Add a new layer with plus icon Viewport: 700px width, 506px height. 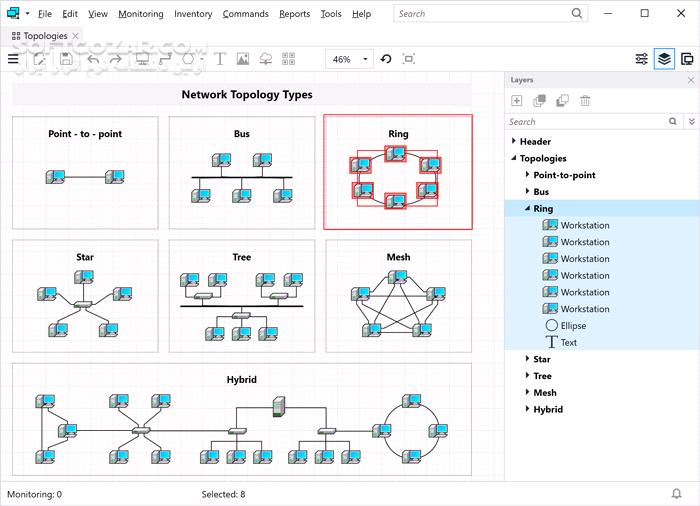[x=517, y=101]
